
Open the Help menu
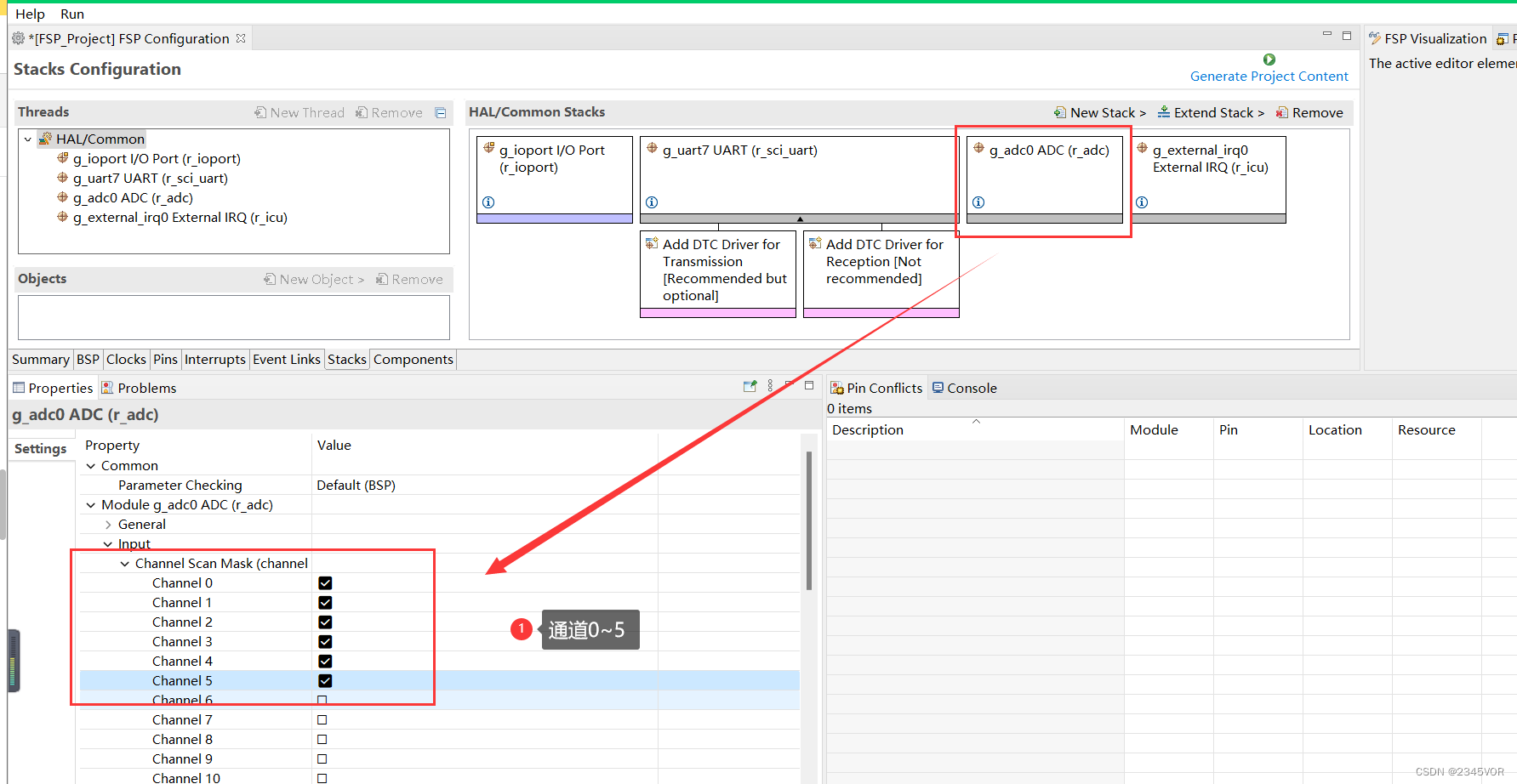point(30,14)
